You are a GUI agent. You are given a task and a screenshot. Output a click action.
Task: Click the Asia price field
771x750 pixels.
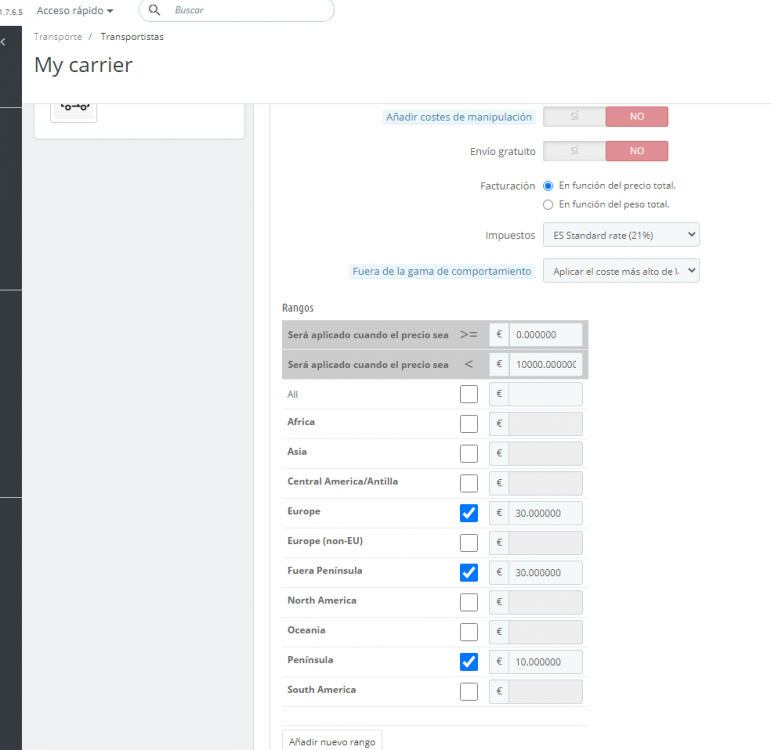[x=546, y=453]
